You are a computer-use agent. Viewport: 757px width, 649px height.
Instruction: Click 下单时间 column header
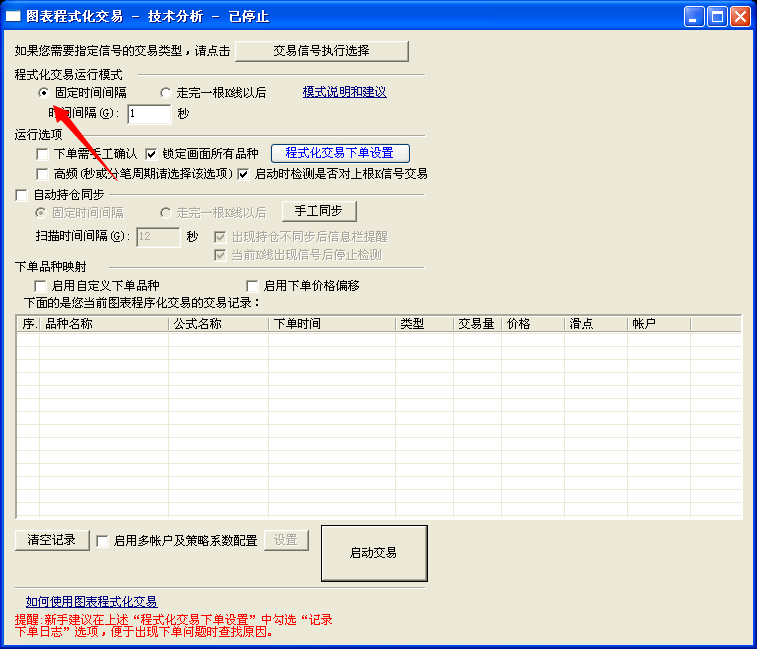click(x=332, y=324)
